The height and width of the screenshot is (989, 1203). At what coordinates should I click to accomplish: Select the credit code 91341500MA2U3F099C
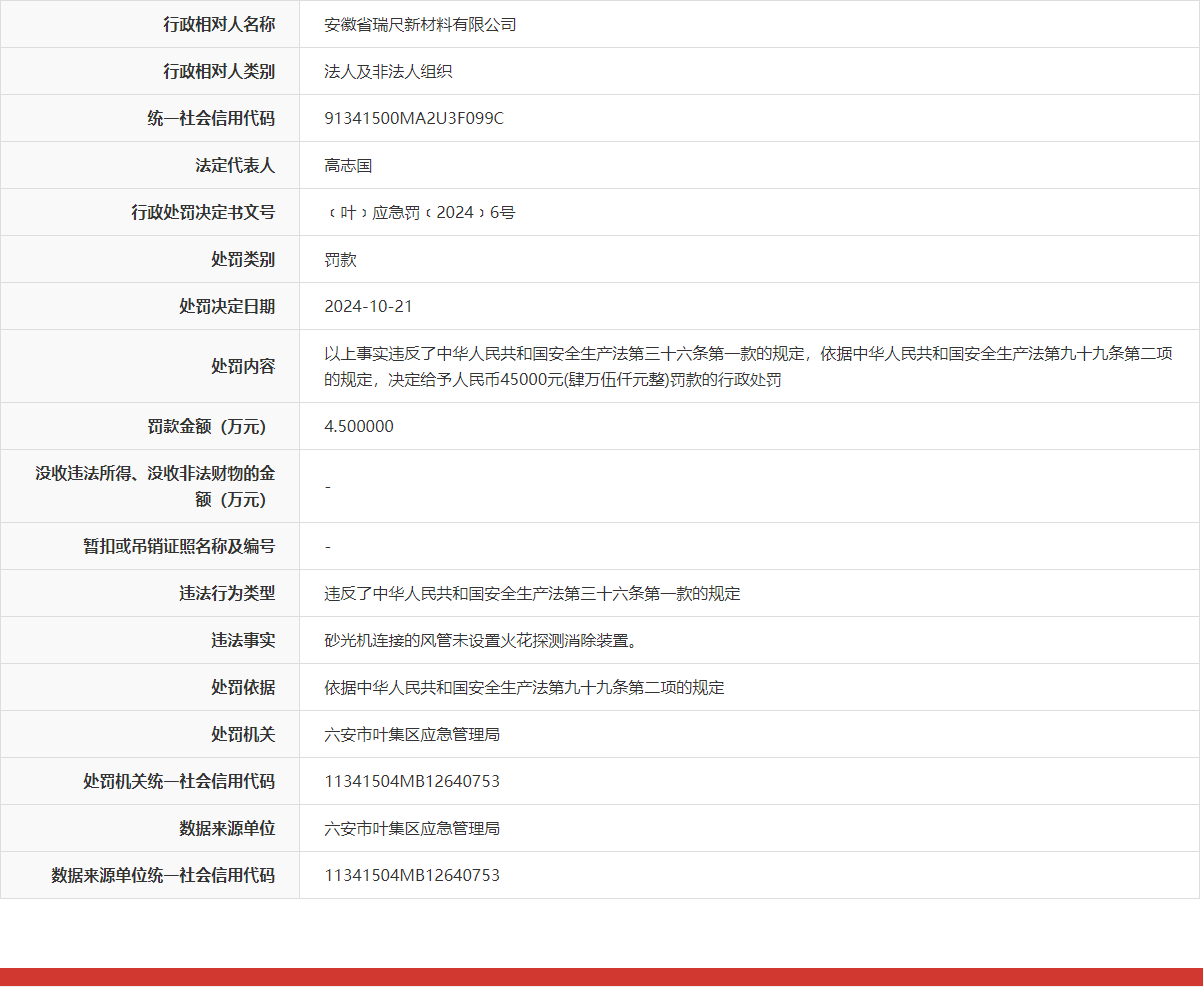(x=414, y=119)
